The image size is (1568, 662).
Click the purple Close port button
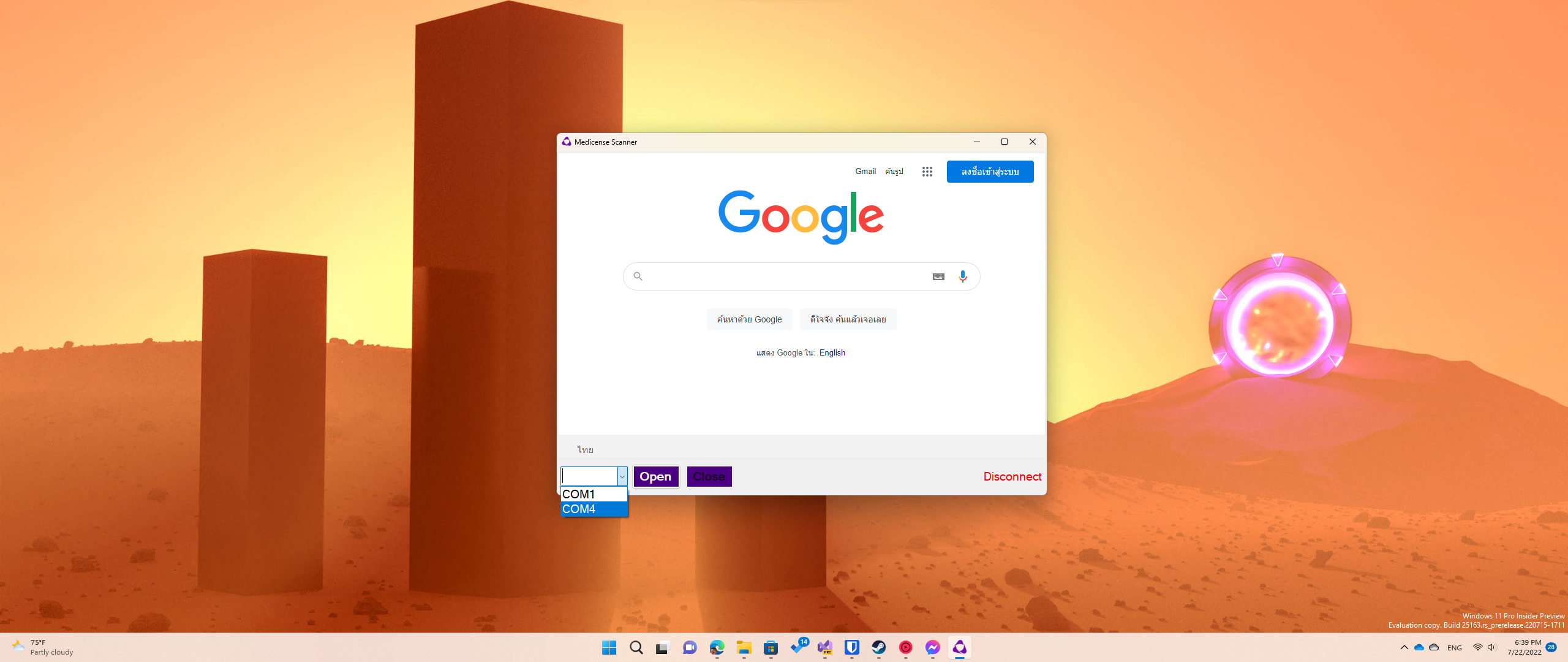coord(709,476)
